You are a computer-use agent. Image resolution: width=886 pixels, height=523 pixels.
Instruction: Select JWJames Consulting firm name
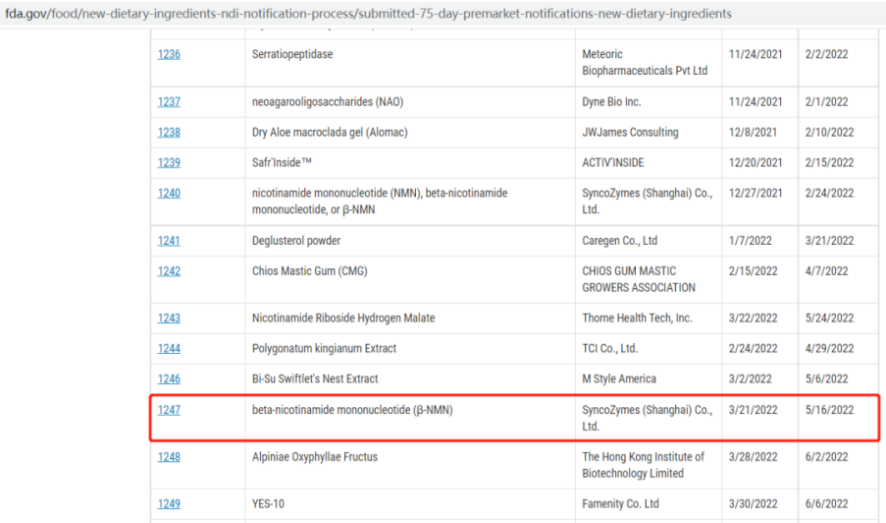(x=631, y=132)
